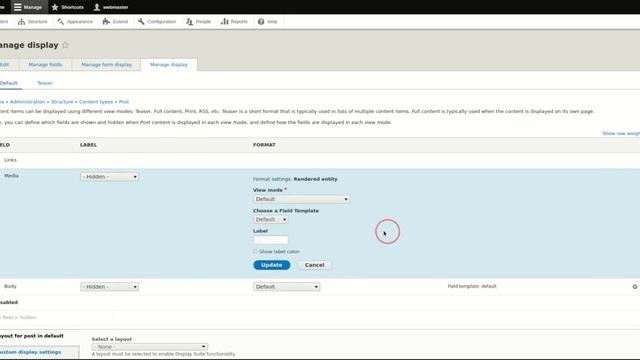Click the Show row weights link
This screenshot has width=640, height=360.
pyautogui.click(x=621, y=133)
